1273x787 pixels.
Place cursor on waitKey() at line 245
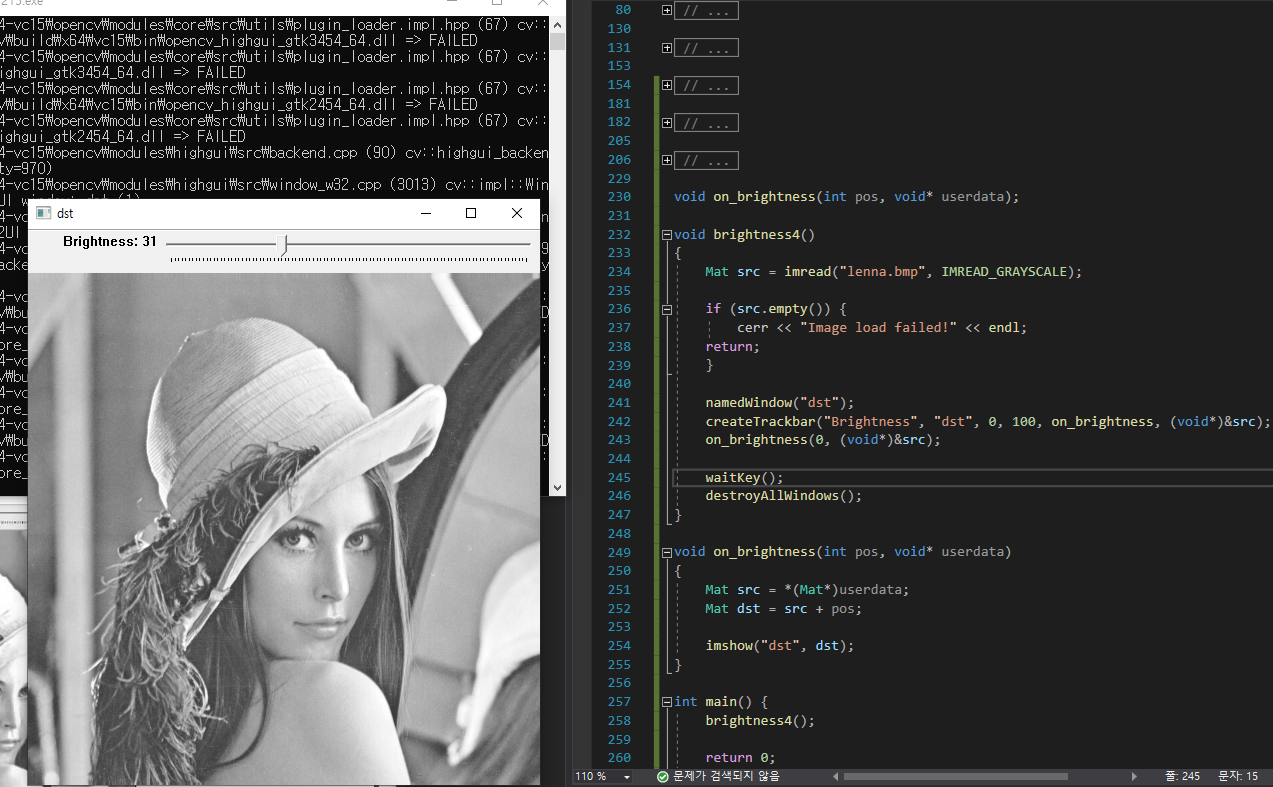[x=744, y=478]
